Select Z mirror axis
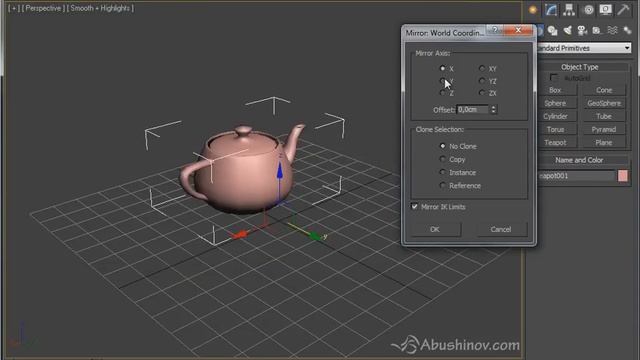Image resolution: width=640 pixels, height=360 pixels. pos(442,93)
